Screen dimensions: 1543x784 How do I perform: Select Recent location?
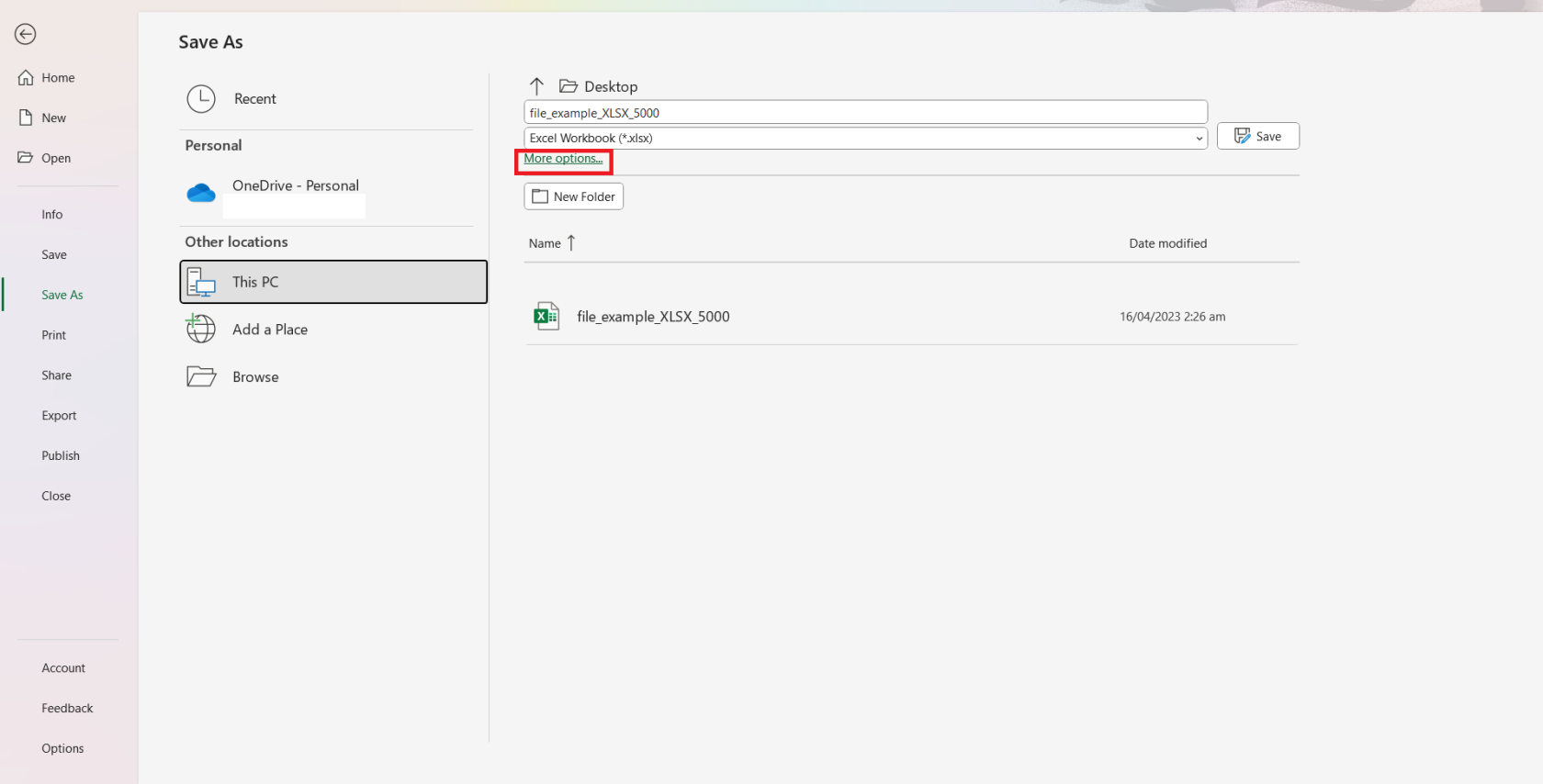pos(254,99)
